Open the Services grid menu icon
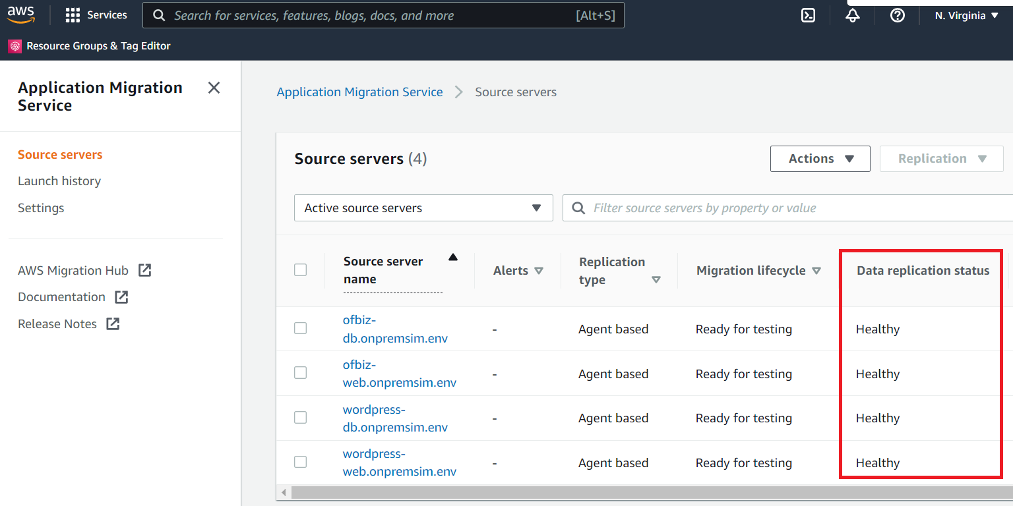Viewport: 1014px width, 506px height. [x=73, y=15]
